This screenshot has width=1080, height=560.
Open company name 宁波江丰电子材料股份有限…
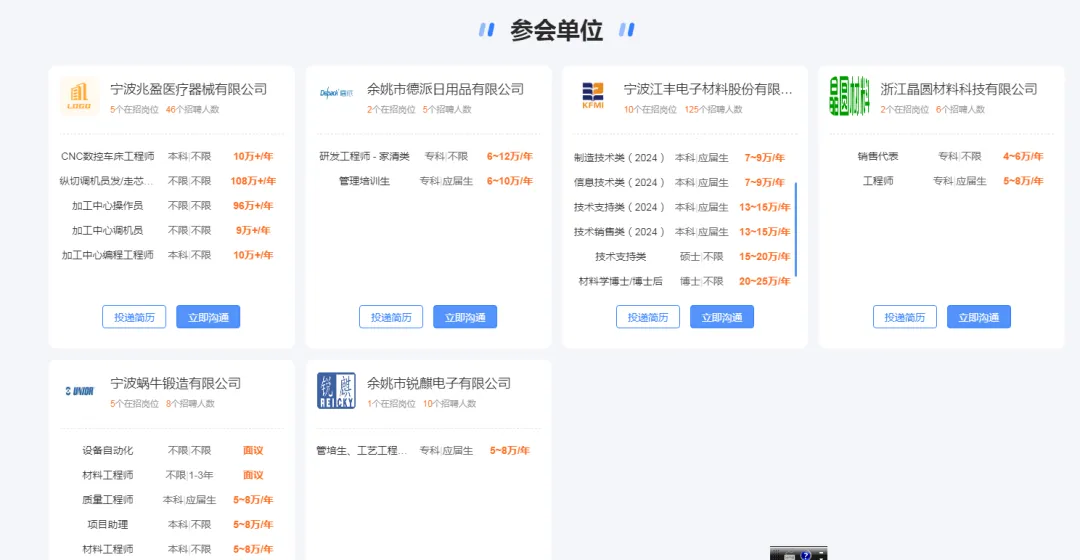[x=708, y=89]
